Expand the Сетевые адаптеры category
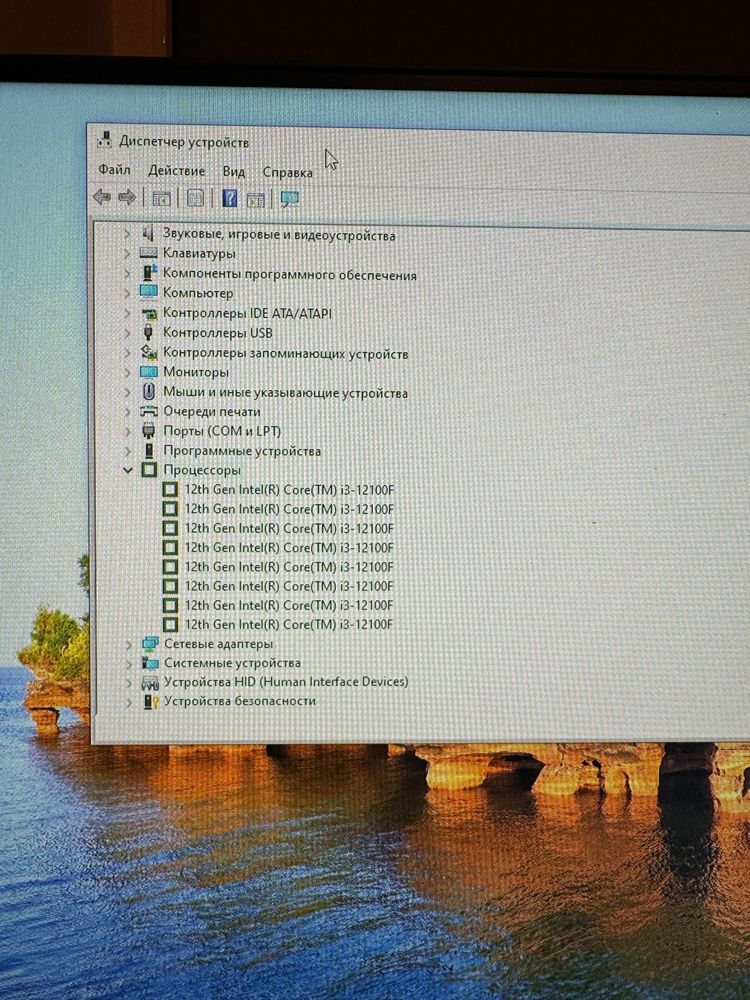Screen dimensions: 750x1000 pos(129,644)
